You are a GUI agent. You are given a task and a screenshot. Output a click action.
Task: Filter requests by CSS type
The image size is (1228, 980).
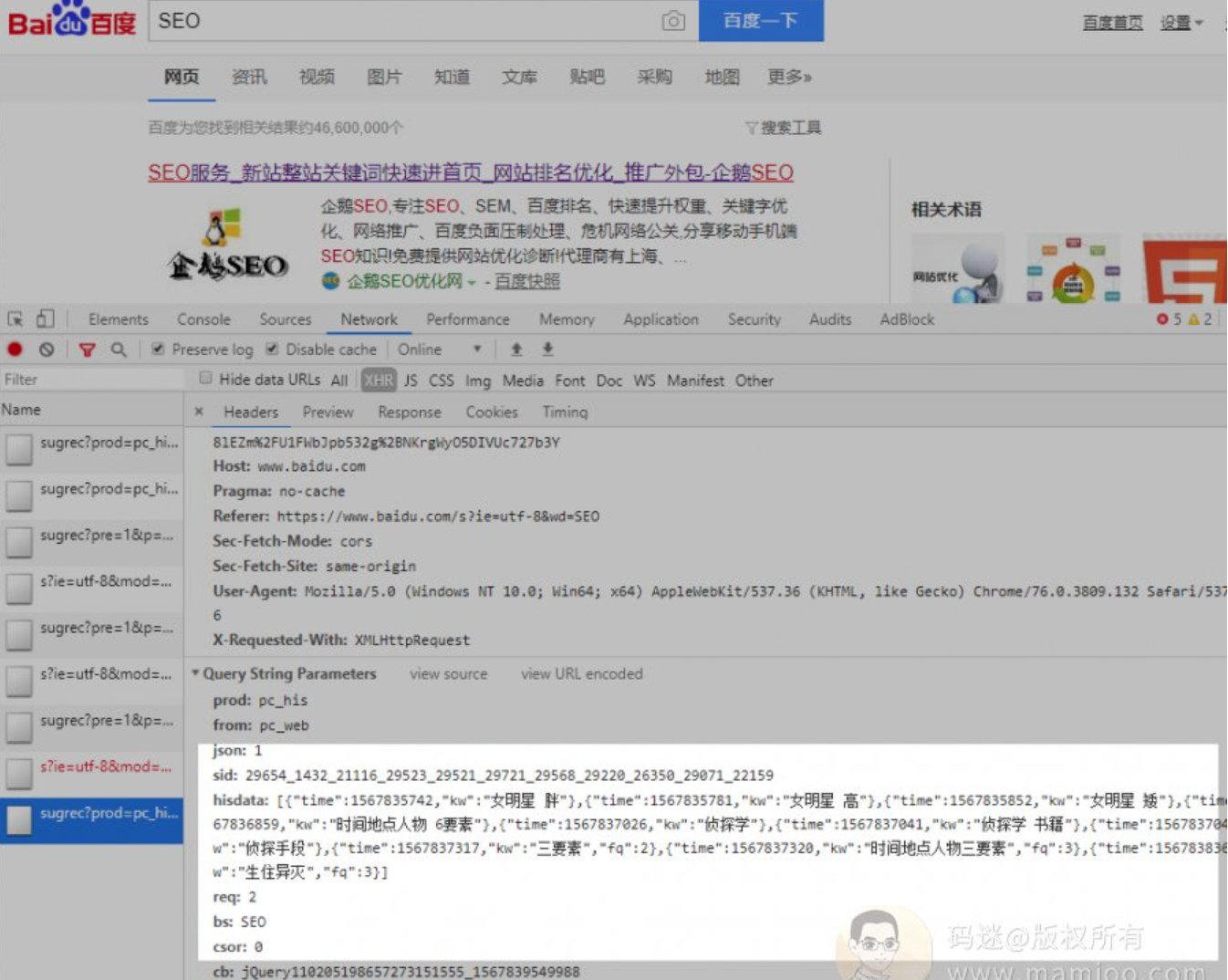pos(441,381)
